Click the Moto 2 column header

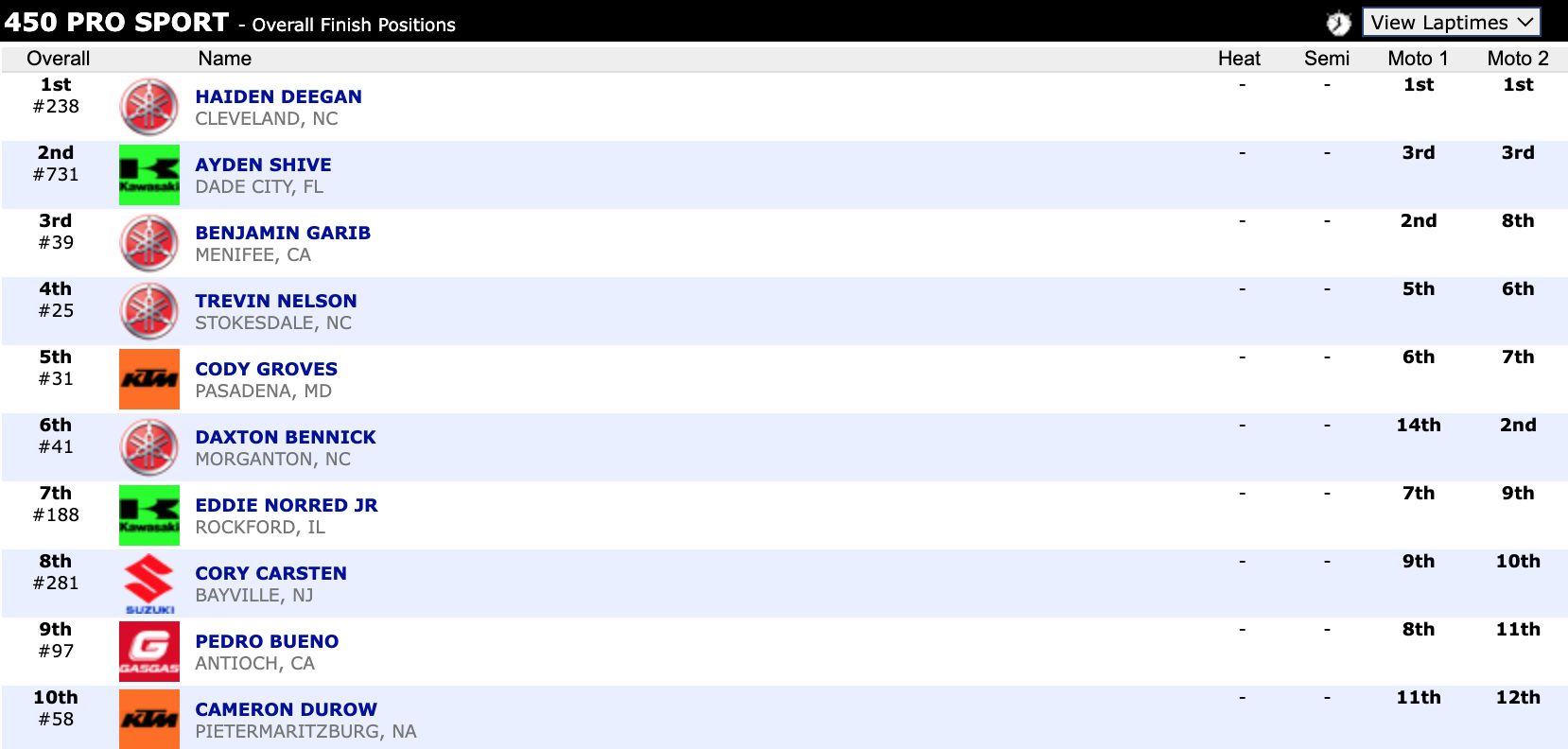1517,59
